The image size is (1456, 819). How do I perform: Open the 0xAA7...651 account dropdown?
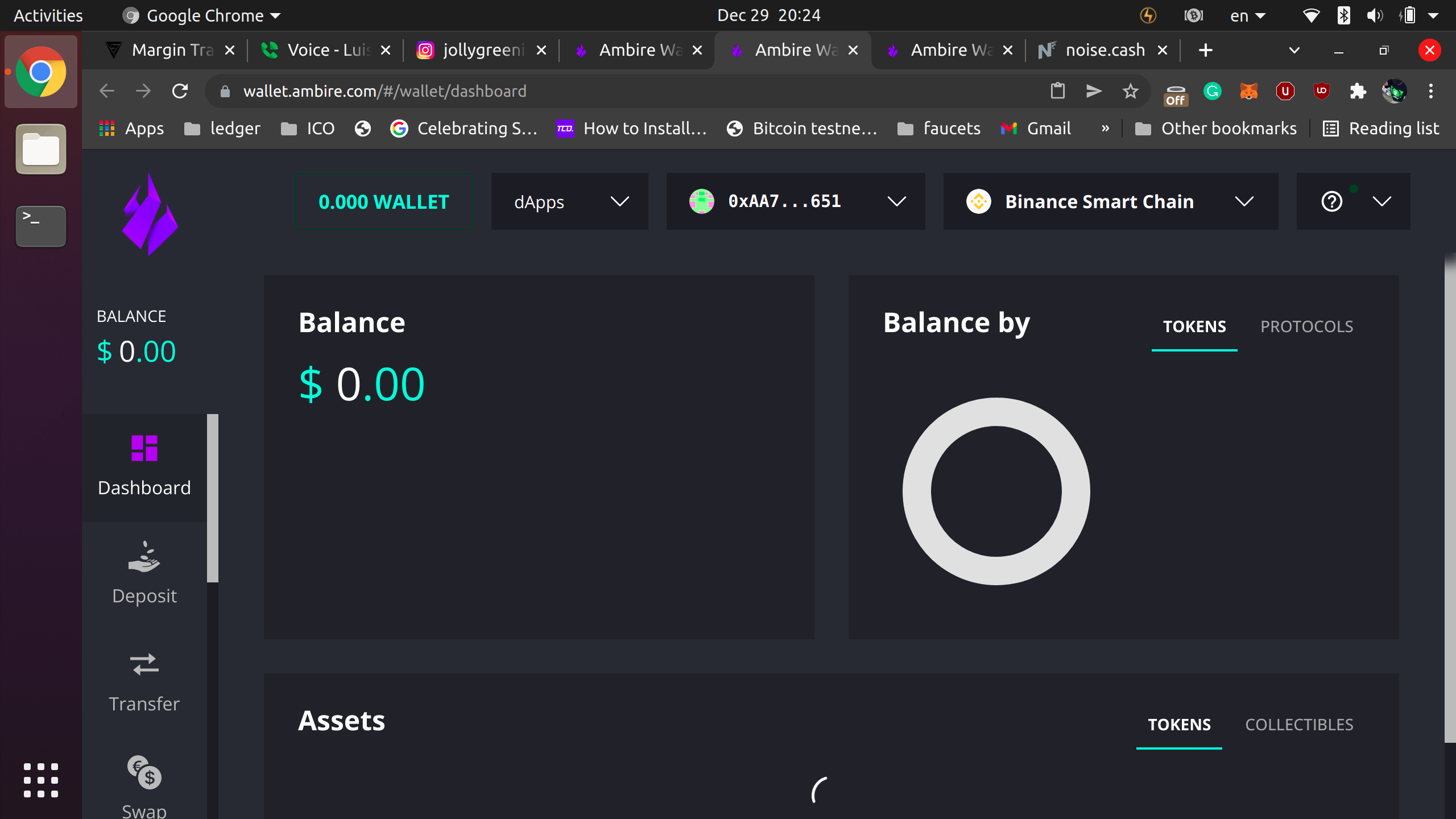point(796,201)
